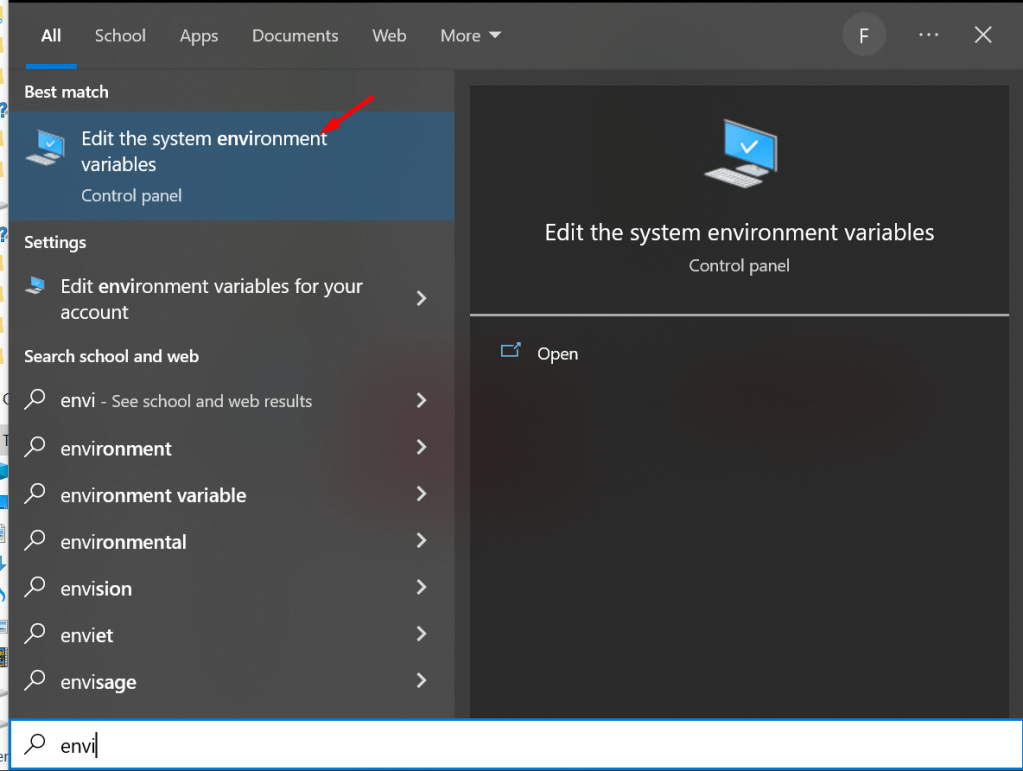Click into the search text field
1023x771 pixels.
click(500, 745)
